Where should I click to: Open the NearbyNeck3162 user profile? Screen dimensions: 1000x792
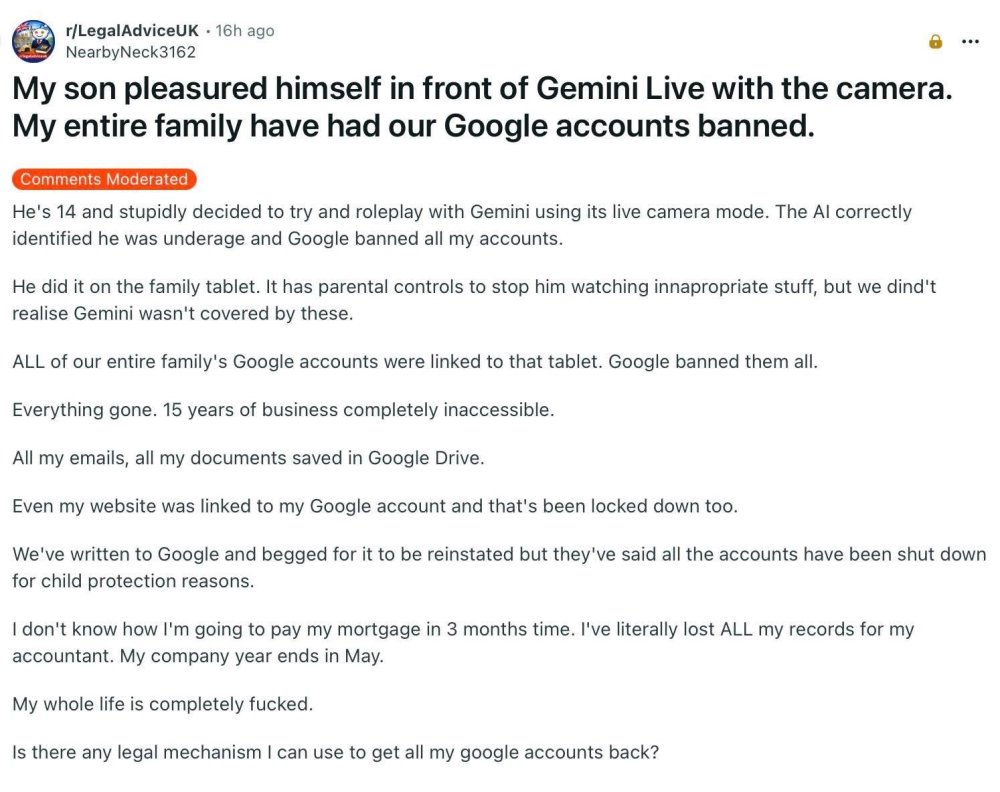130,52
